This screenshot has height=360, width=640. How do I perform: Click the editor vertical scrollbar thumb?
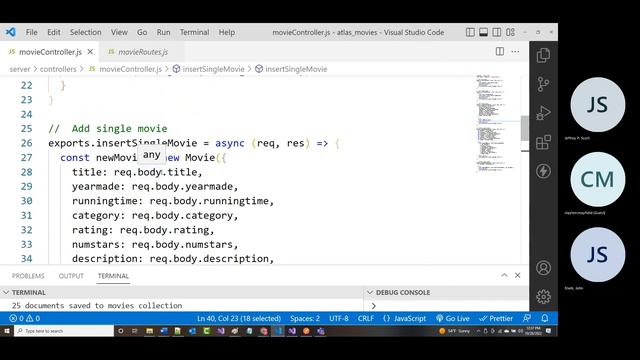[x=524, y=128]
